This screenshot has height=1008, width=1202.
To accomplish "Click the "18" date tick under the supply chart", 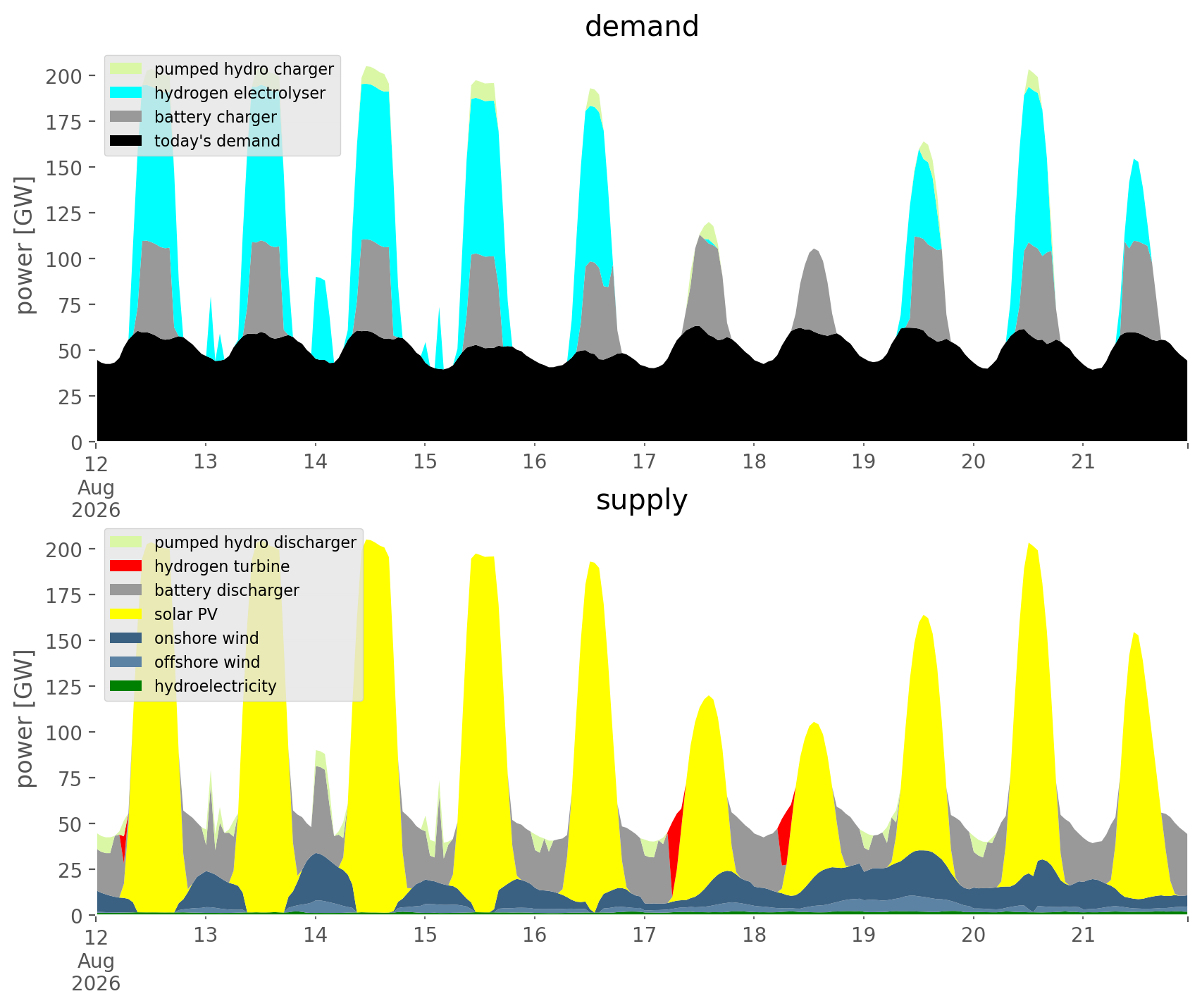I will 755,936.
